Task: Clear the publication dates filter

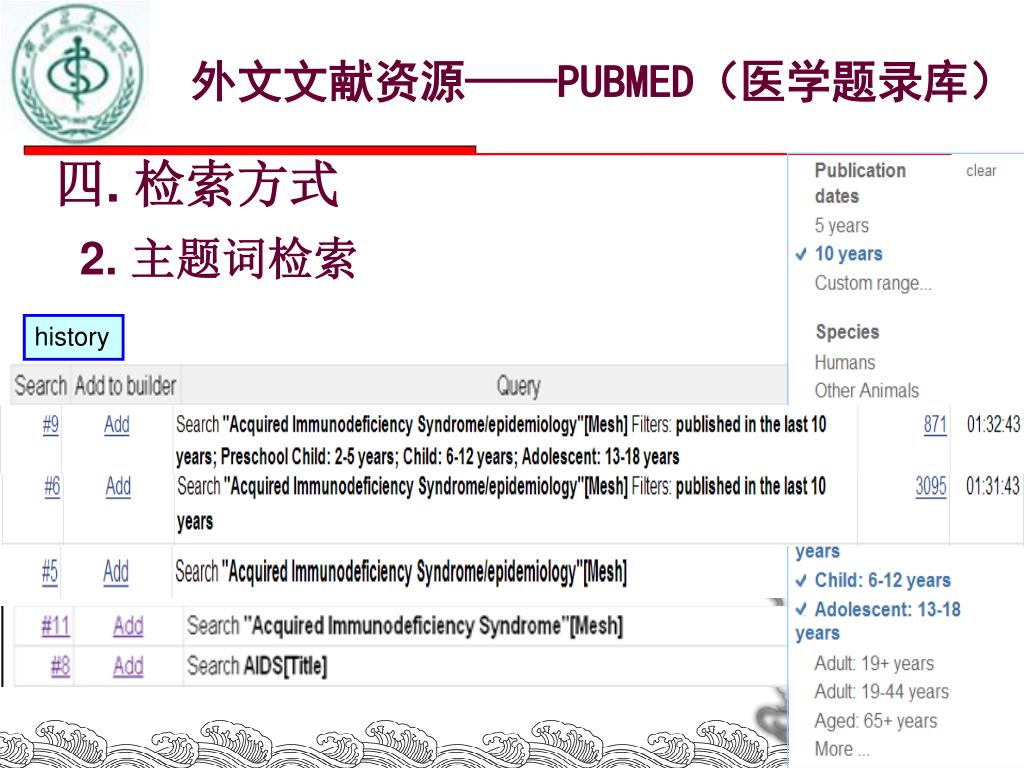Action: click(981, 171)
